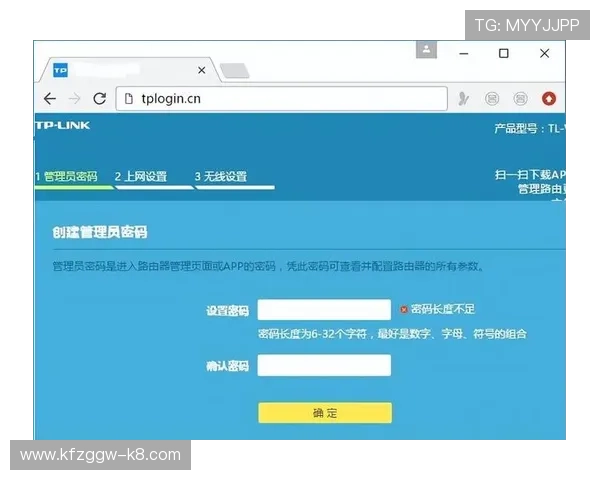Click the 密码长度不足 error text
Screen dimensions: 600x480
tap(443, 309)
